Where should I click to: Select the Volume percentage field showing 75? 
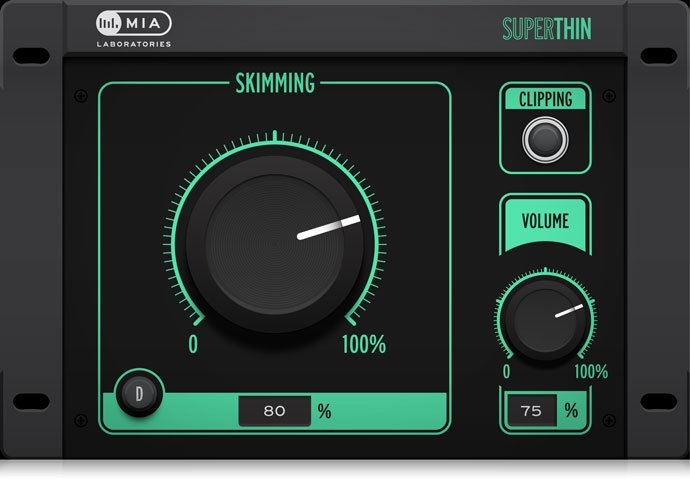point(531,410)
